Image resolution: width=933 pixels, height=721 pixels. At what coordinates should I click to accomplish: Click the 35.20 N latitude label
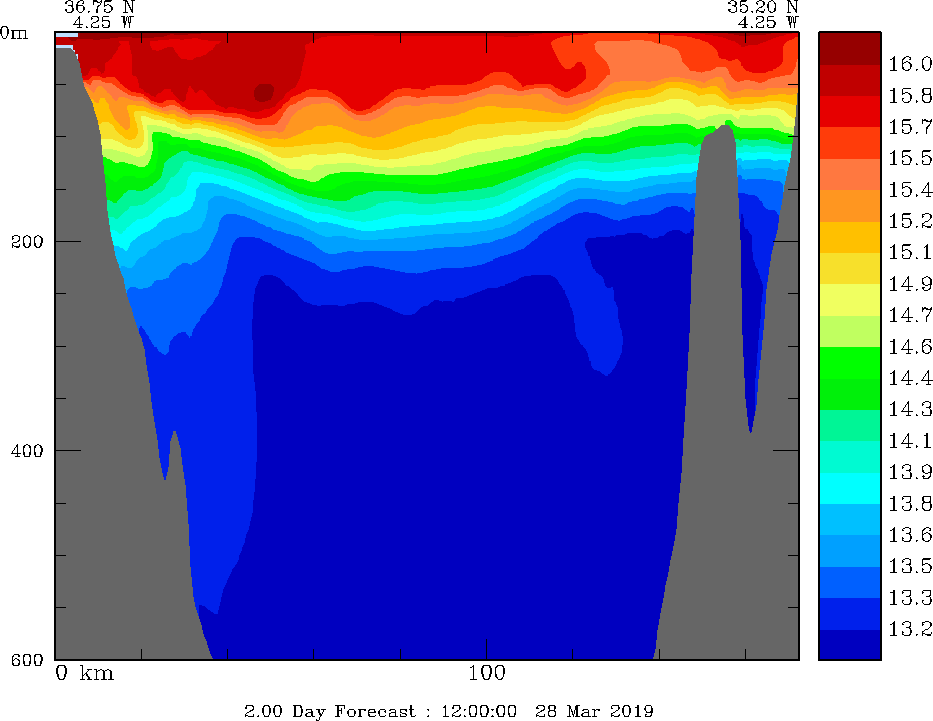pos(762,7)
